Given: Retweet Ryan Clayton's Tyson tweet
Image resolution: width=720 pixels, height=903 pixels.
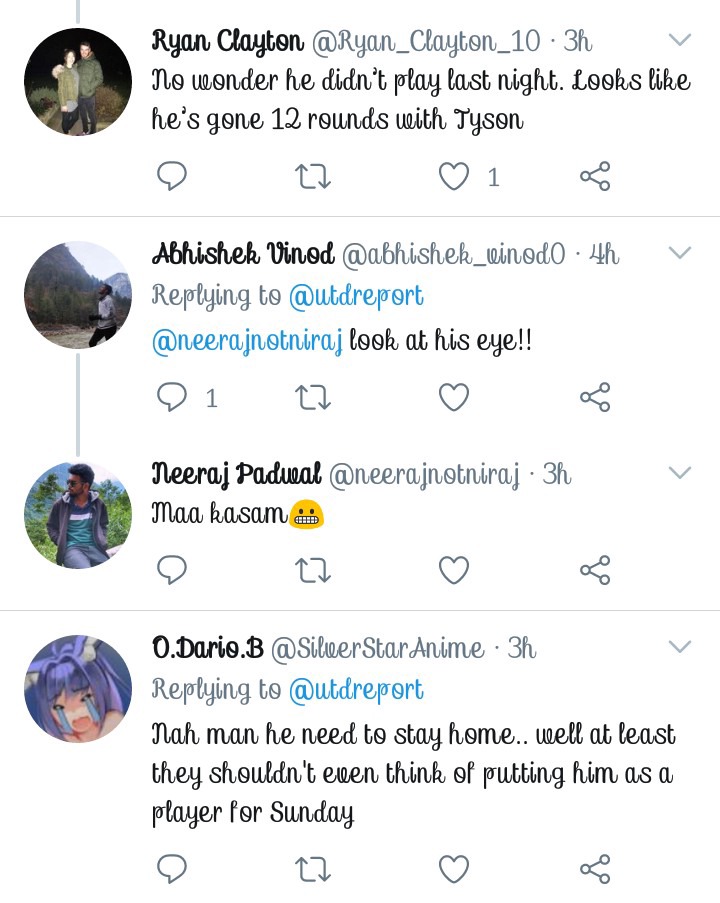Looking at the screenshot, I should [313, 177].
